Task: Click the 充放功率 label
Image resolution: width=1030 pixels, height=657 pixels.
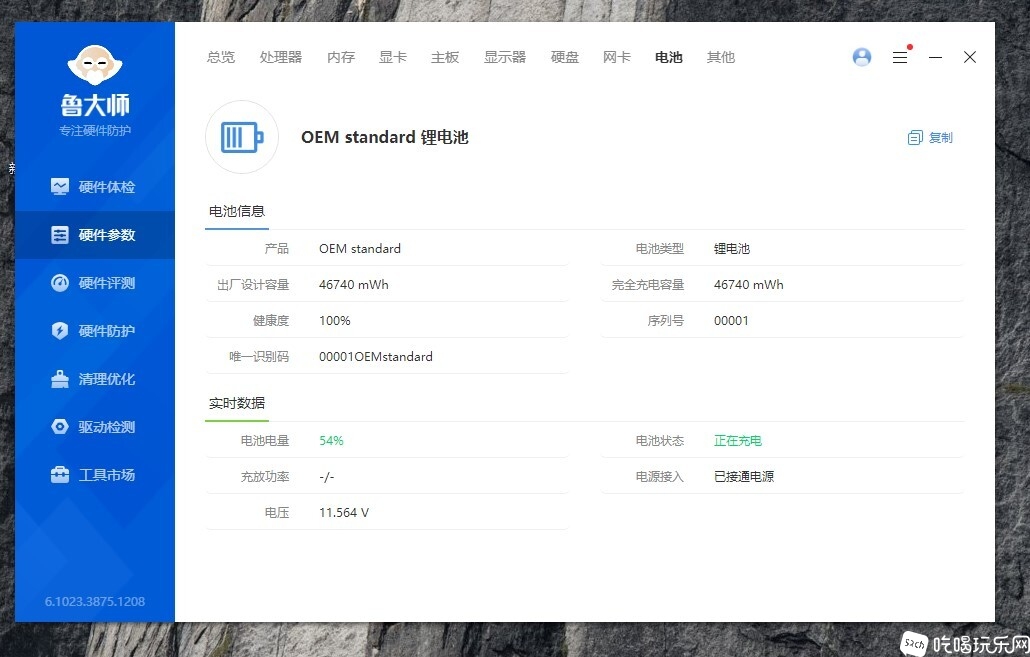Action: 265,476
